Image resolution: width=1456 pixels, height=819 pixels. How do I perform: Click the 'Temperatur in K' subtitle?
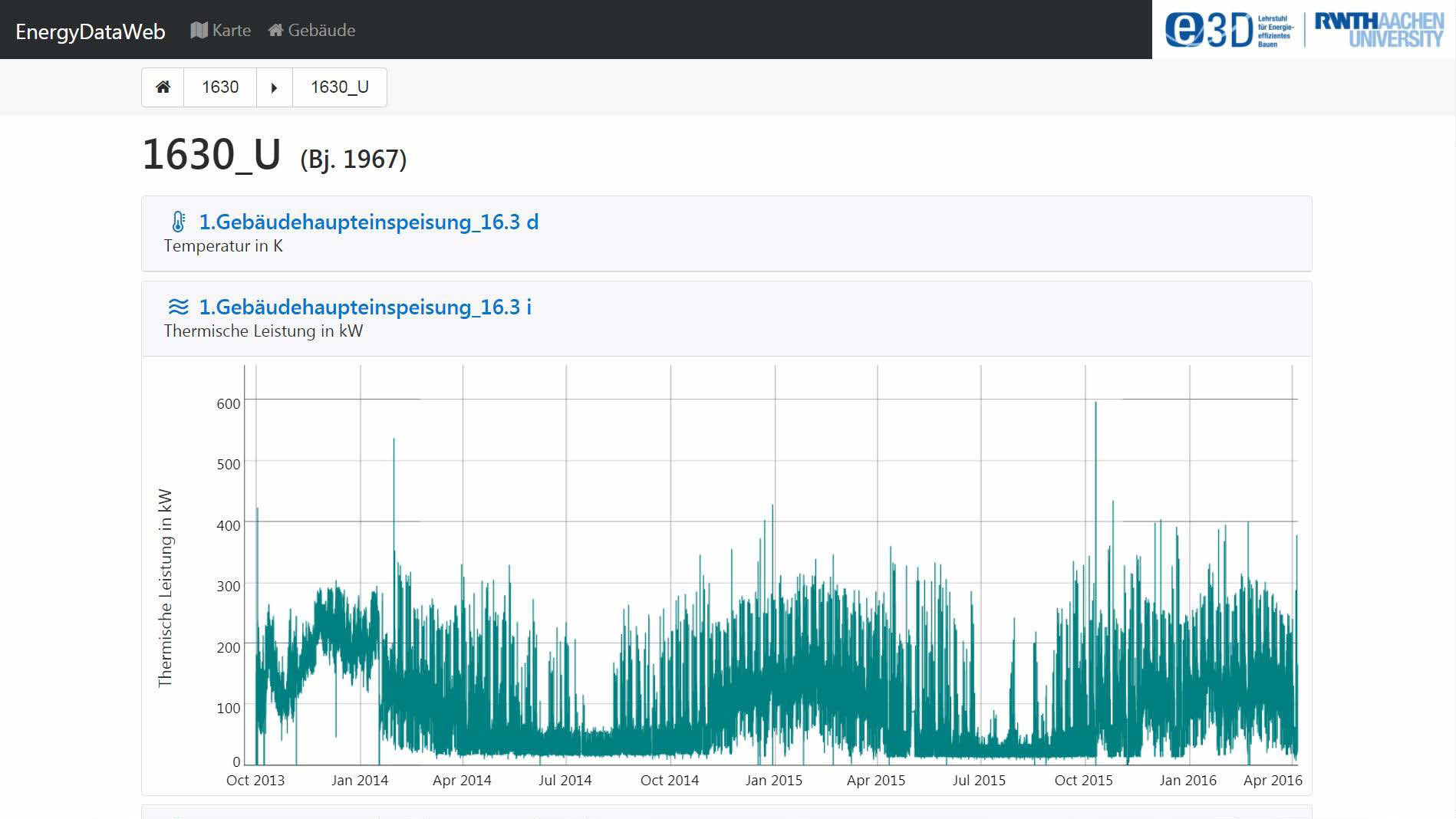click(223, 246)
